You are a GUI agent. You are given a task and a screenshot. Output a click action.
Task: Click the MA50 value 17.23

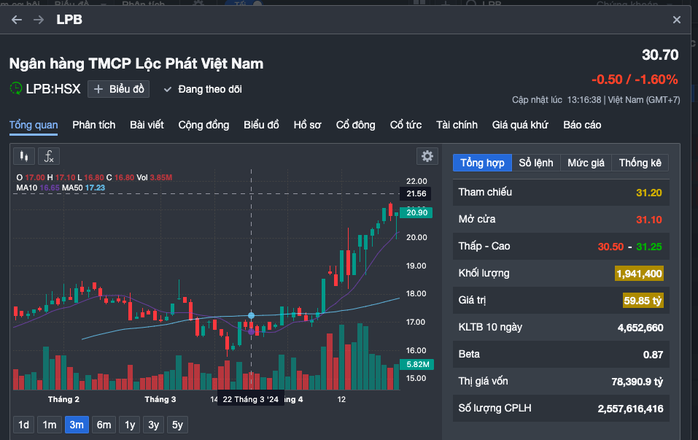(x=95, y=188)
